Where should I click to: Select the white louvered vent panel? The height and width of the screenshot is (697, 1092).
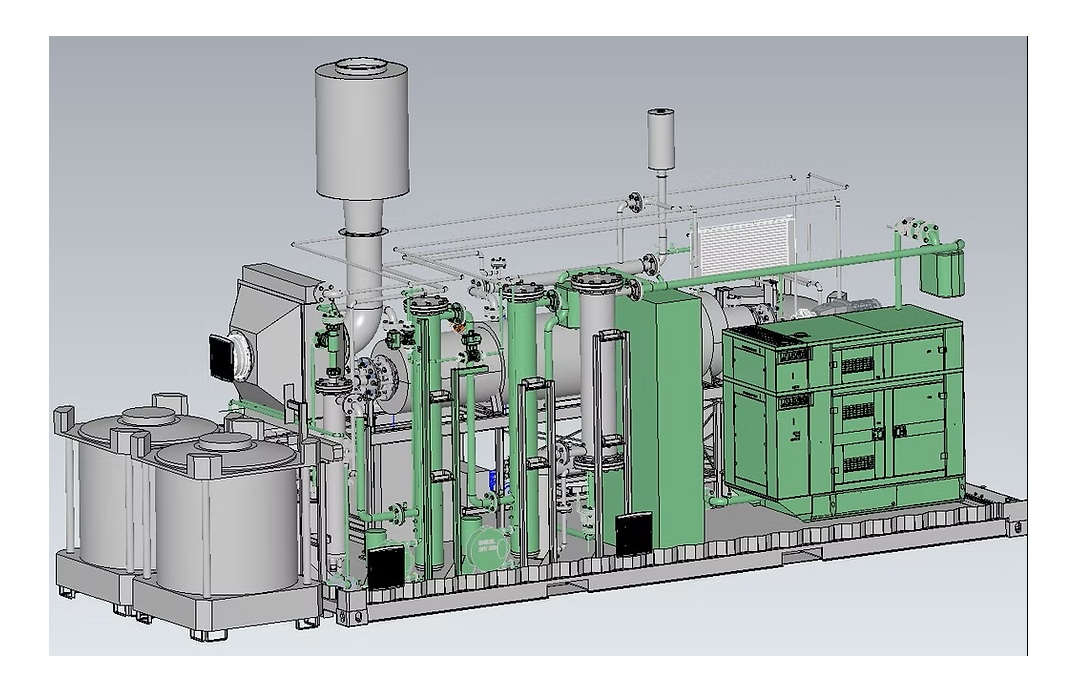point(740,246)
